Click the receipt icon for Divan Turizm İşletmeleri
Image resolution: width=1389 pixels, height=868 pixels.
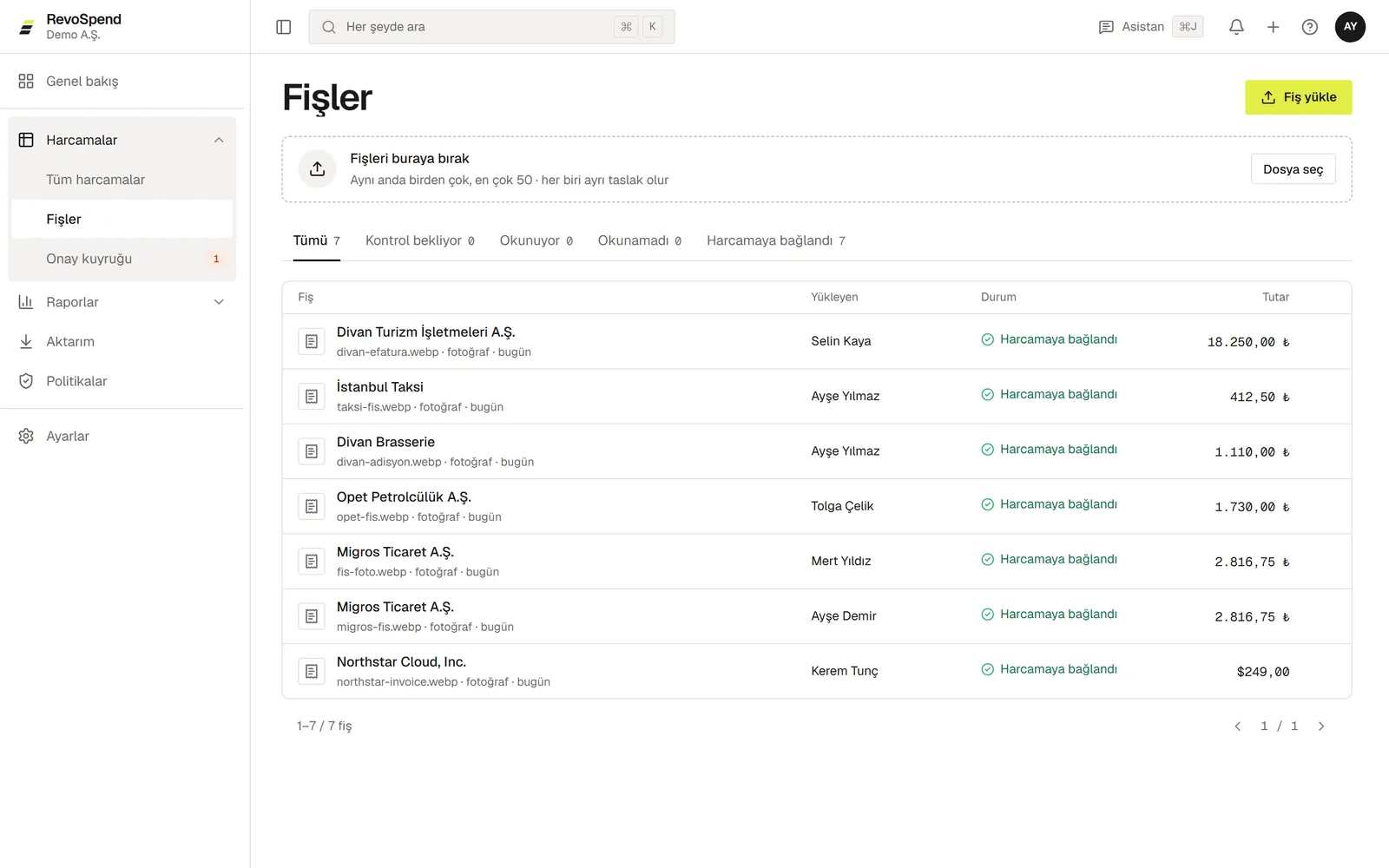[x=312, y=342]
